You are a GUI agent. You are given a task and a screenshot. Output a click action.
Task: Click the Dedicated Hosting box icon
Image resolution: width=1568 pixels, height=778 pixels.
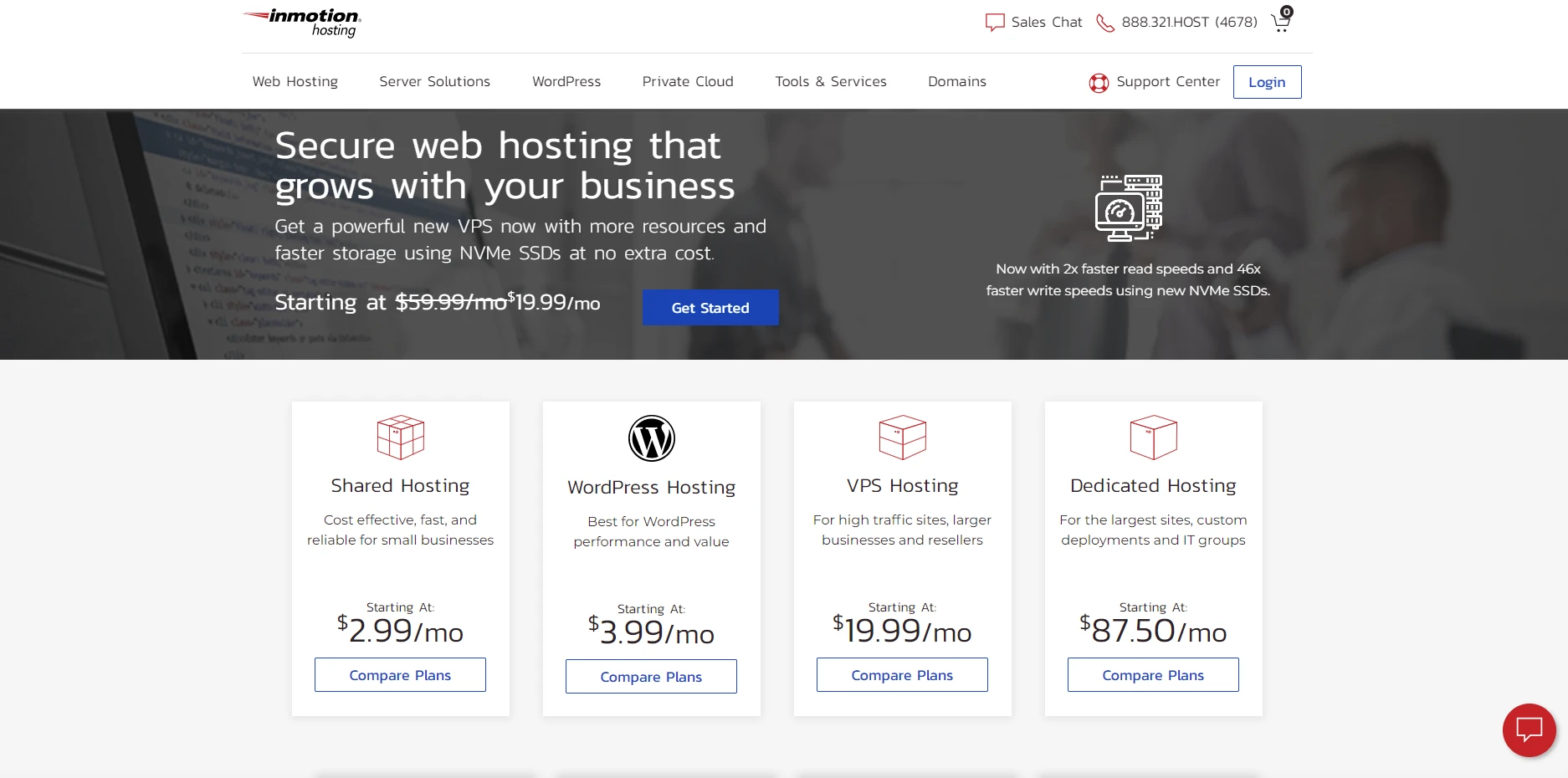tap(1153, 437)
